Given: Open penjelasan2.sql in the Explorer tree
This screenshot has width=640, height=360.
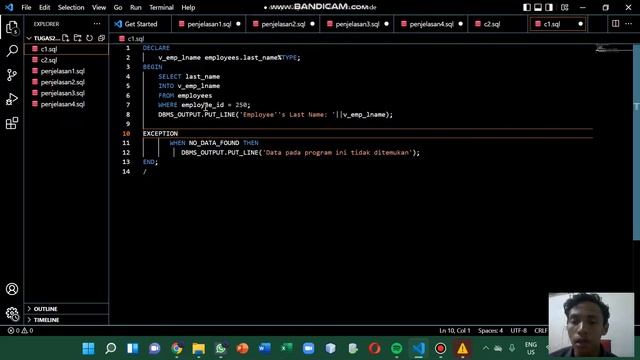Looking at the screenshot, I should [67, 82].
